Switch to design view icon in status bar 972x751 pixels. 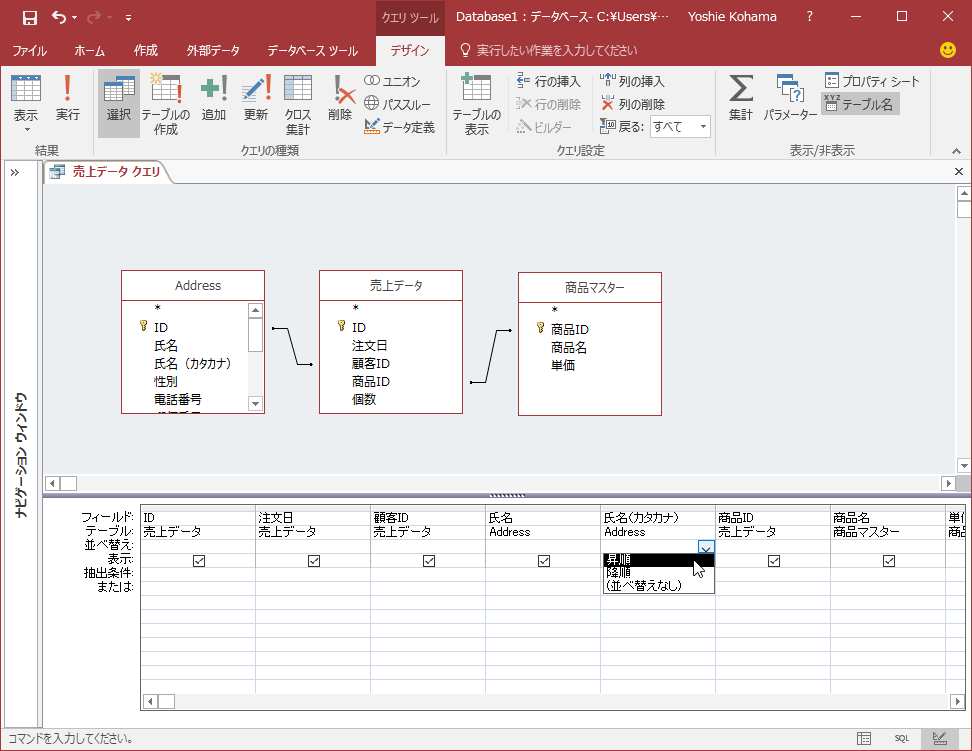tap(940, 738)
